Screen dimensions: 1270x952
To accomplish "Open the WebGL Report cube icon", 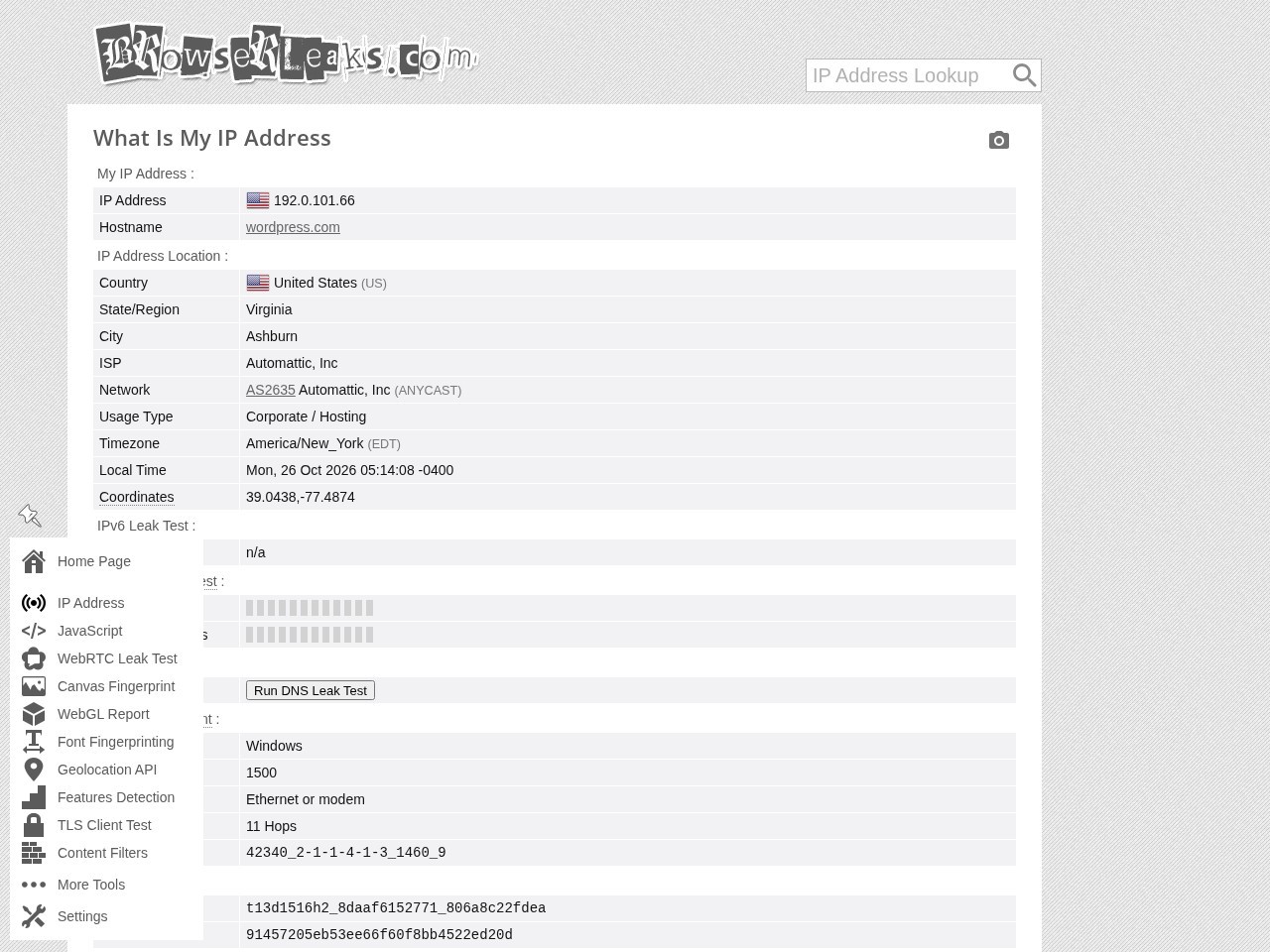I will click(34, 714).
